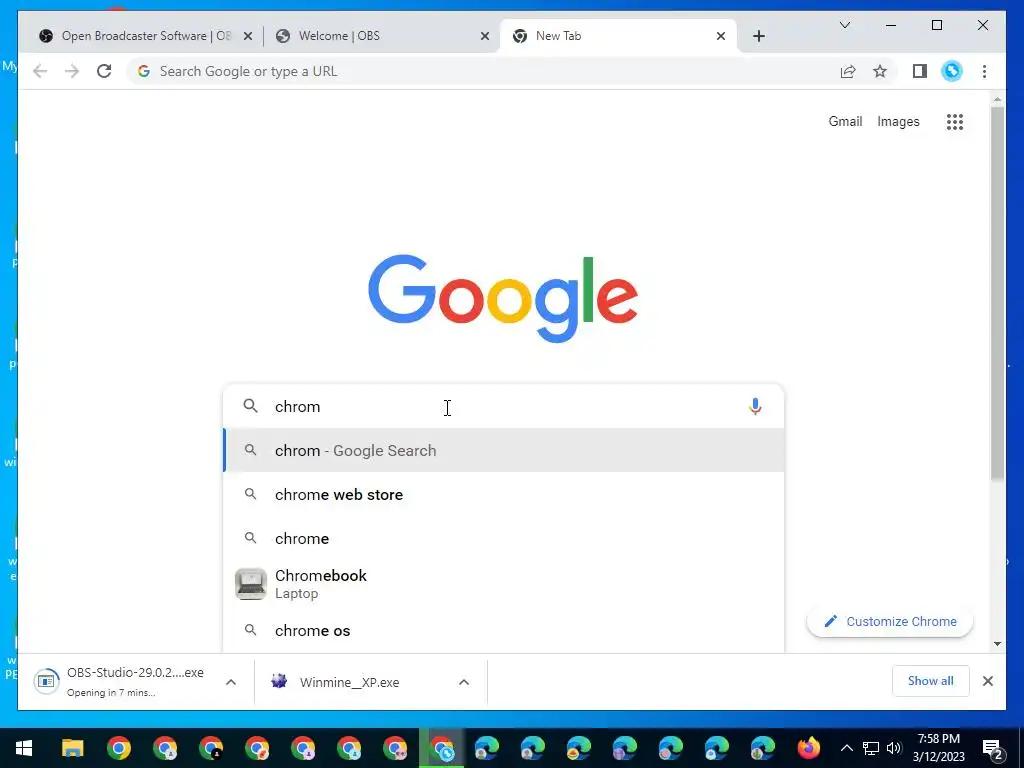Click the Google search box containing chrom
Viewport: 1024px width, 768px height.
[503, 406]
